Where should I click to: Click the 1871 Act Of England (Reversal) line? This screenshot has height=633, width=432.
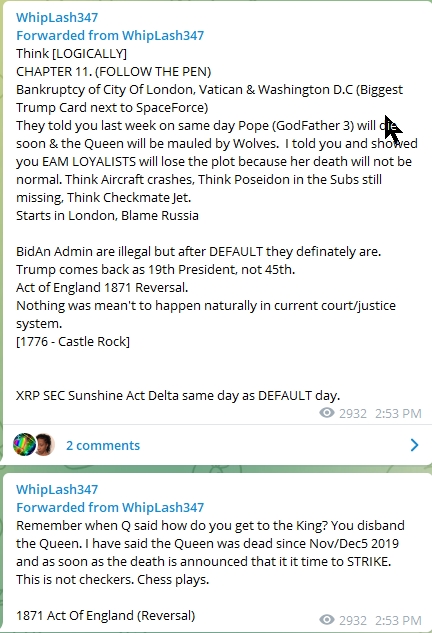[x=105, y=616]
